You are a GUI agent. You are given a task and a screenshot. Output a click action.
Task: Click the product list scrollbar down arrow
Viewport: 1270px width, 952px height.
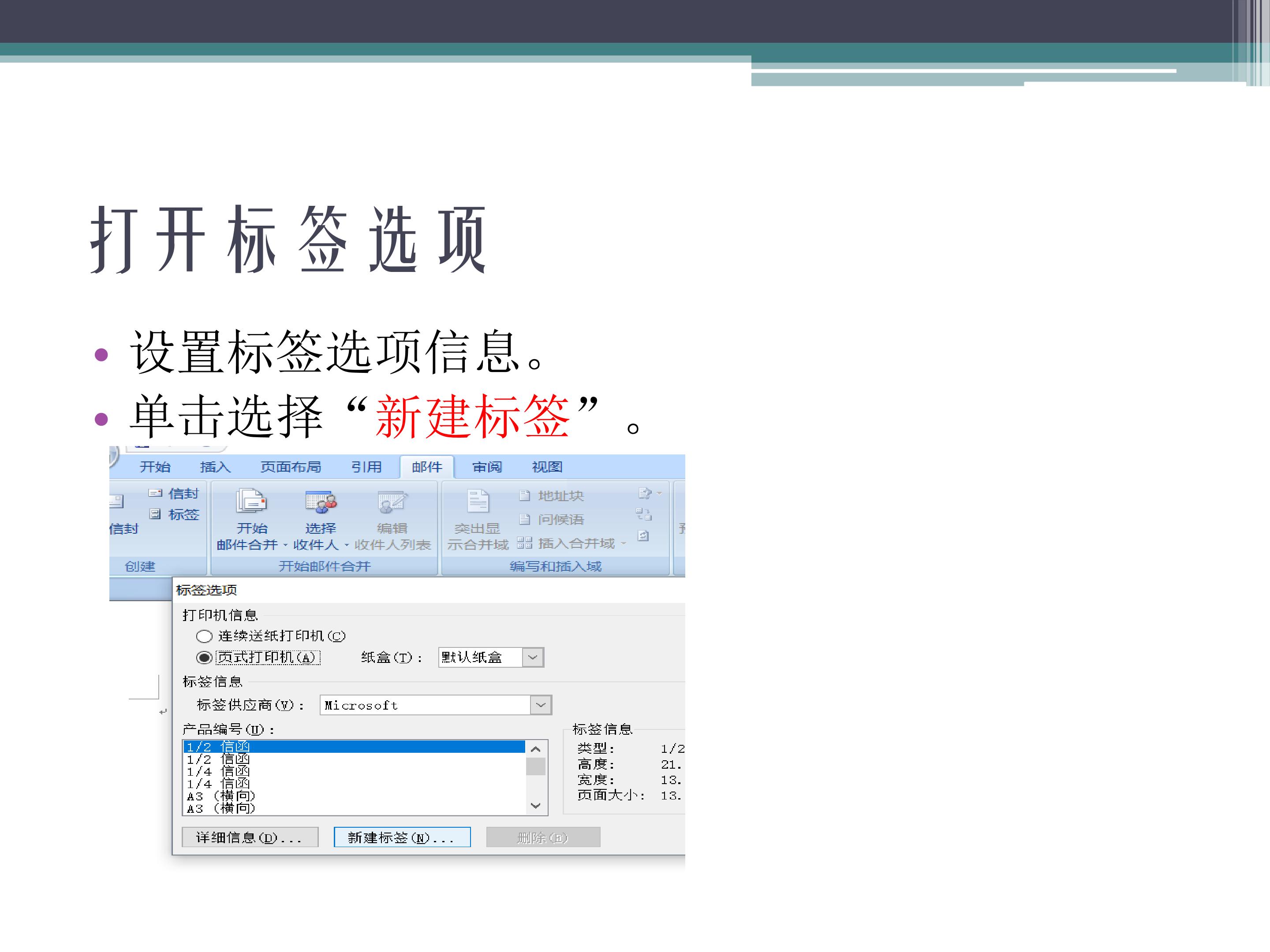click(536, 806)
